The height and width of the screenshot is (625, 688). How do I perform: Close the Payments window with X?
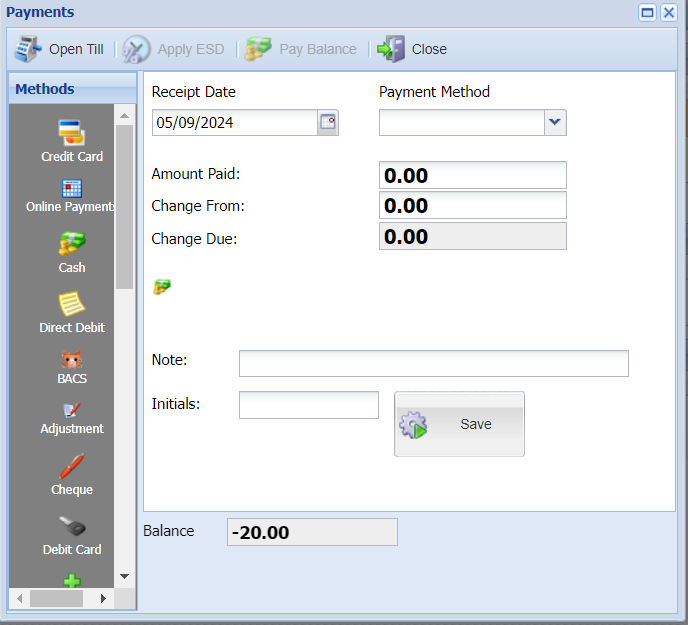point(669,12)
